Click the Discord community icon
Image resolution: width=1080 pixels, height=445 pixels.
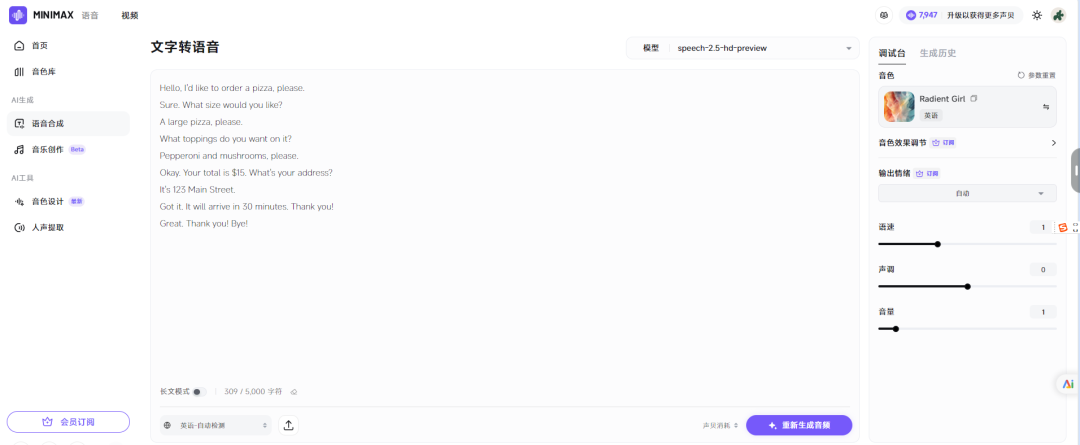pyautogui.click(x=884, y=15)
